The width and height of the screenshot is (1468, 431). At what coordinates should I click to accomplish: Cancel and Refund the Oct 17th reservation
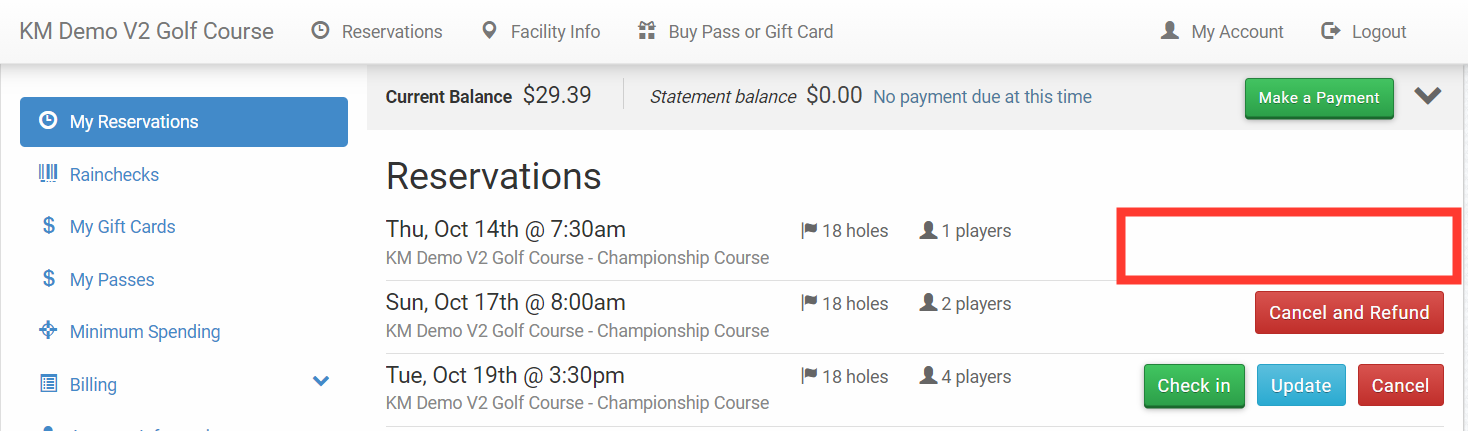(x=1348, y=313)
